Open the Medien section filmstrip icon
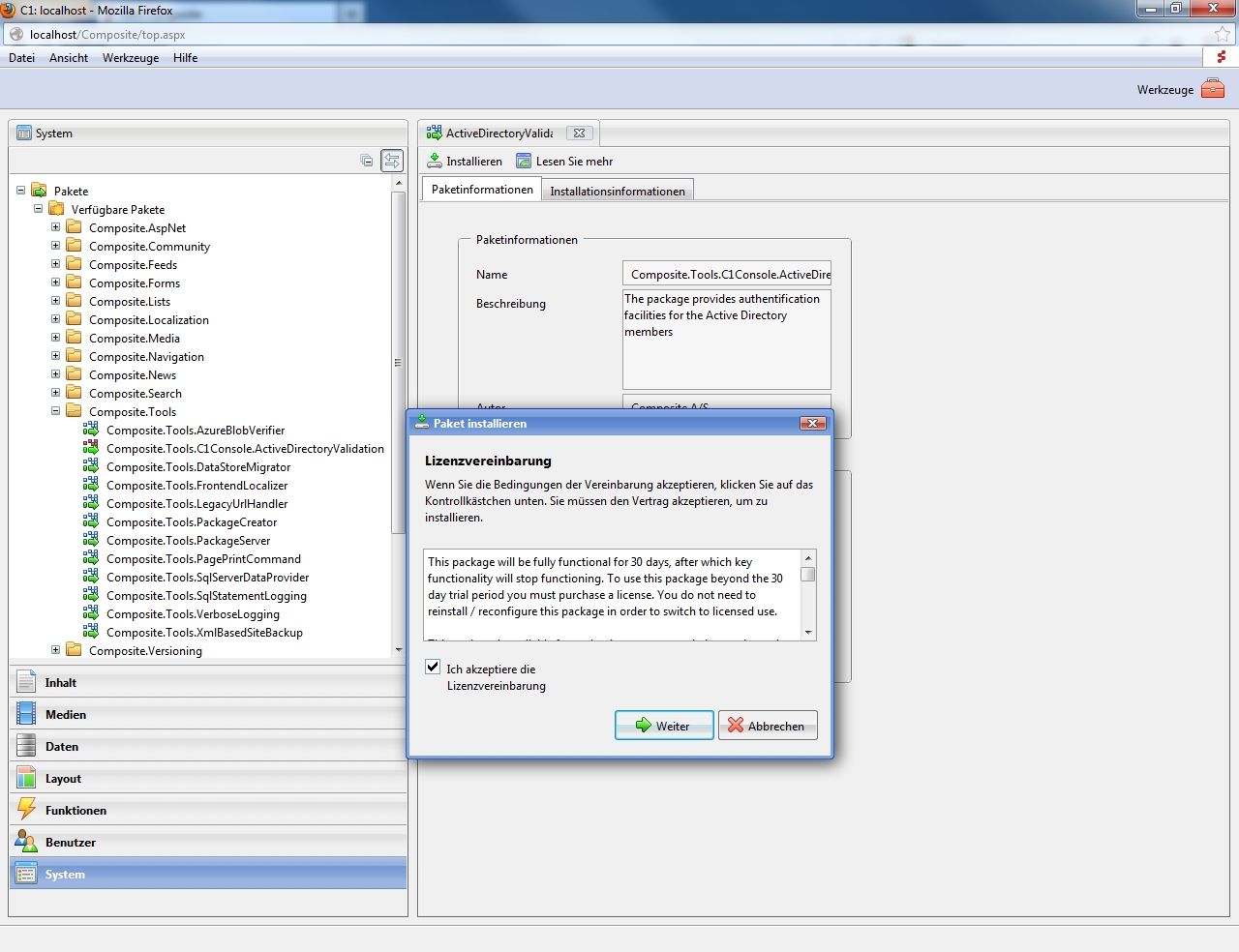This screenshot has width=1239, height=952. (26, 714)
